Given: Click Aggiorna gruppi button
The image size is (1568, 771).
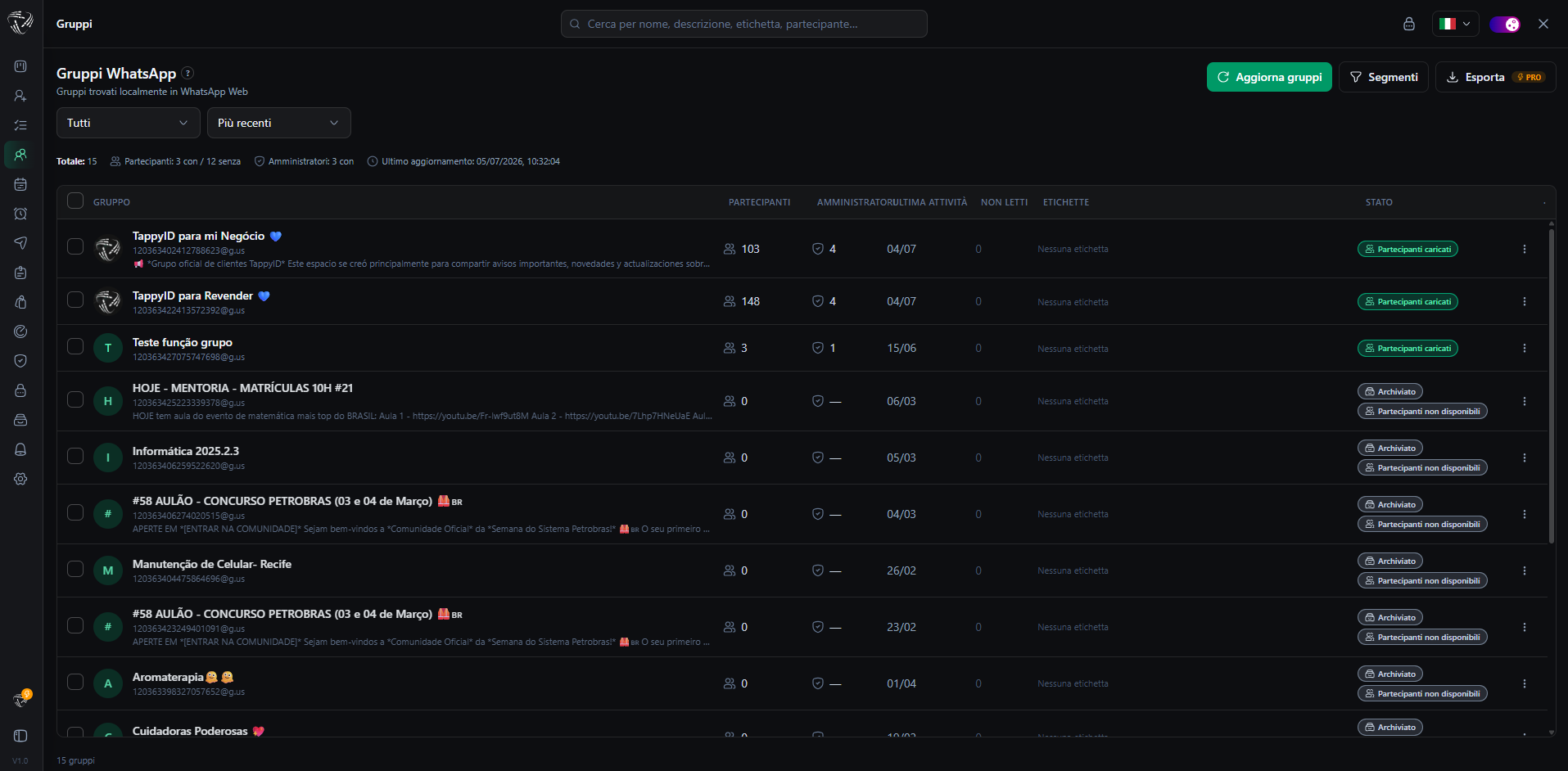Looking at the screenshot, I should coord(1269,77).
